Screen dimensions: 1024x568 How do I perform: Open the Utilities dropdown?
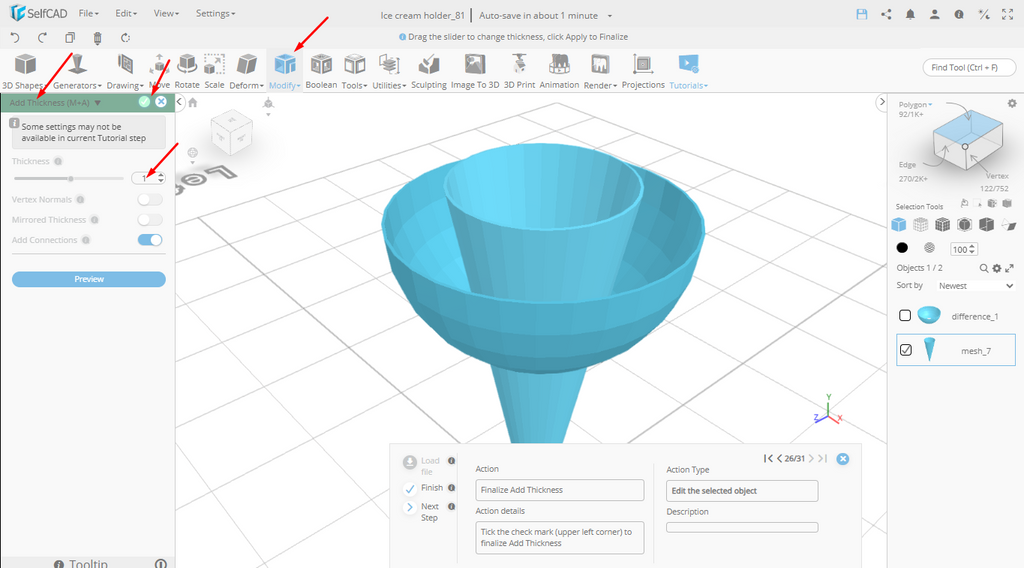pyautogui.click(x=389, y=71)
